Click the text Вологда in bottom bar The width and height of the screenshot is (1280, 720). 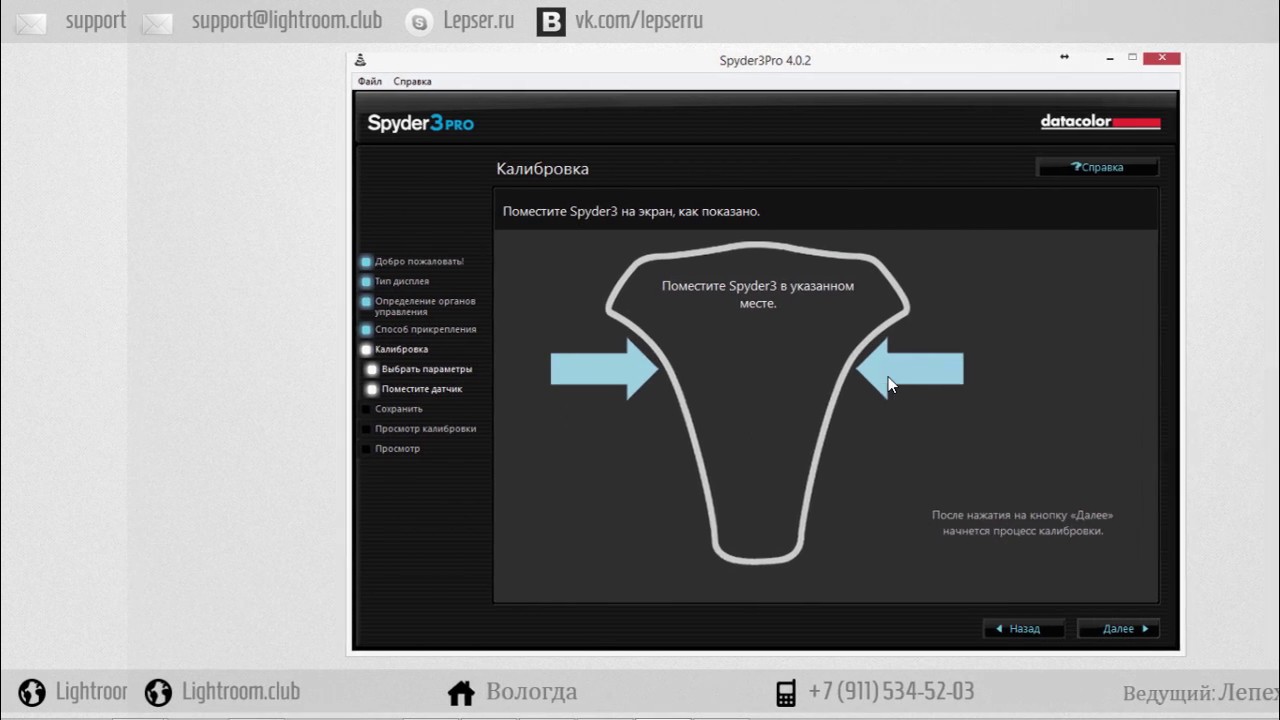[532, 692]
